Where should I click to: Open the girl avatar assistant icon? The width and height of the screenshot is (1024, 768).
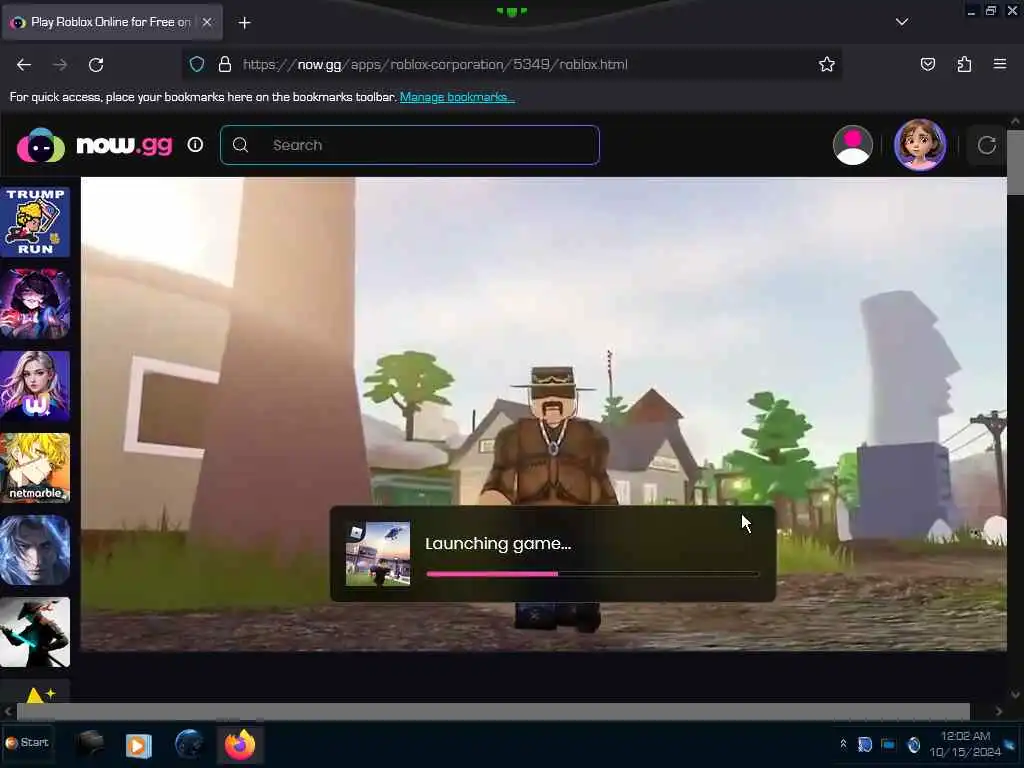(920, 145)
